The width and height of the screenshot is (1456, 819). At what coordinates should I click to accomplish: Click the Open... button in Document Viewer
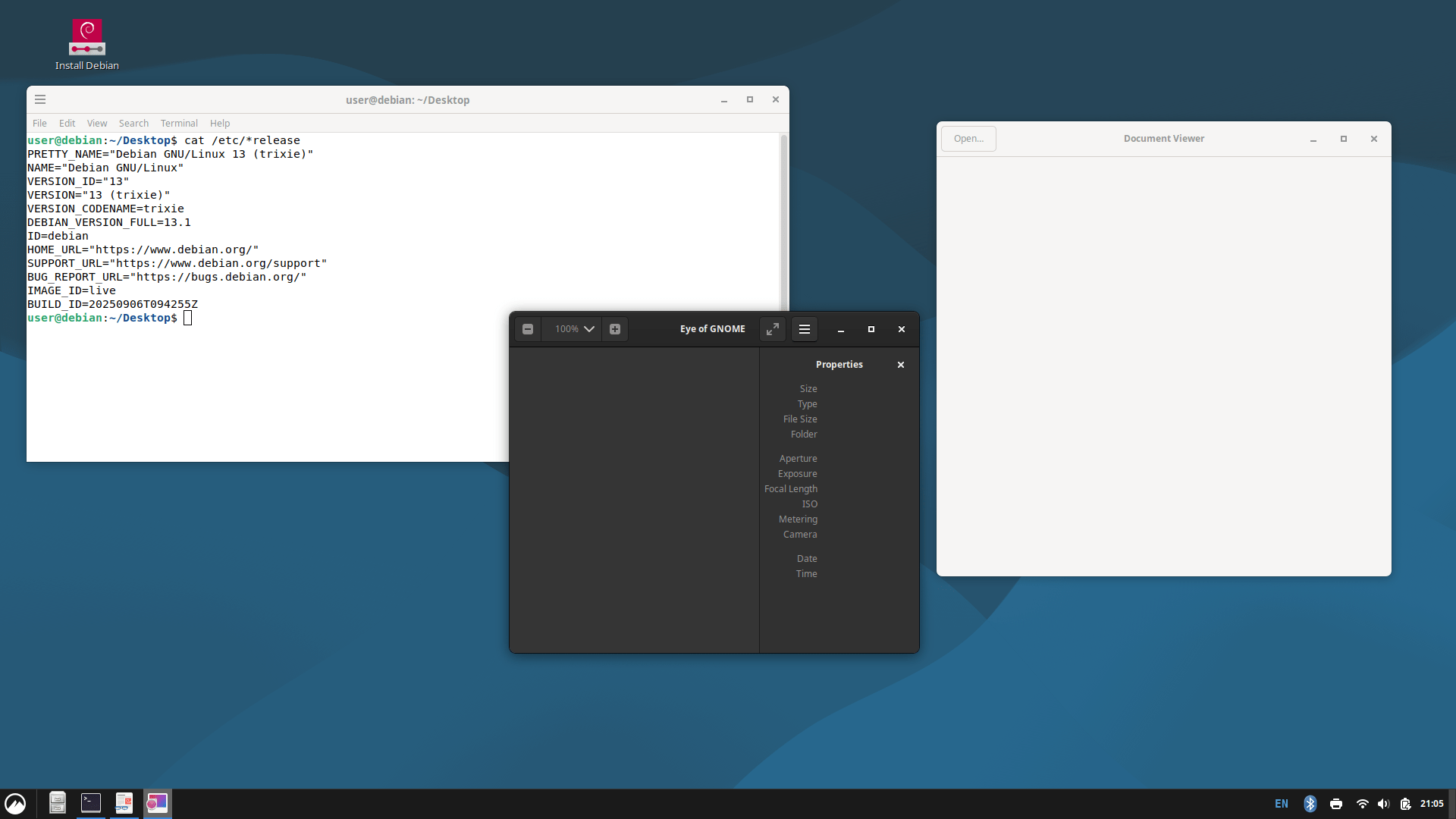pyautogui.click(x=968, y=139)
